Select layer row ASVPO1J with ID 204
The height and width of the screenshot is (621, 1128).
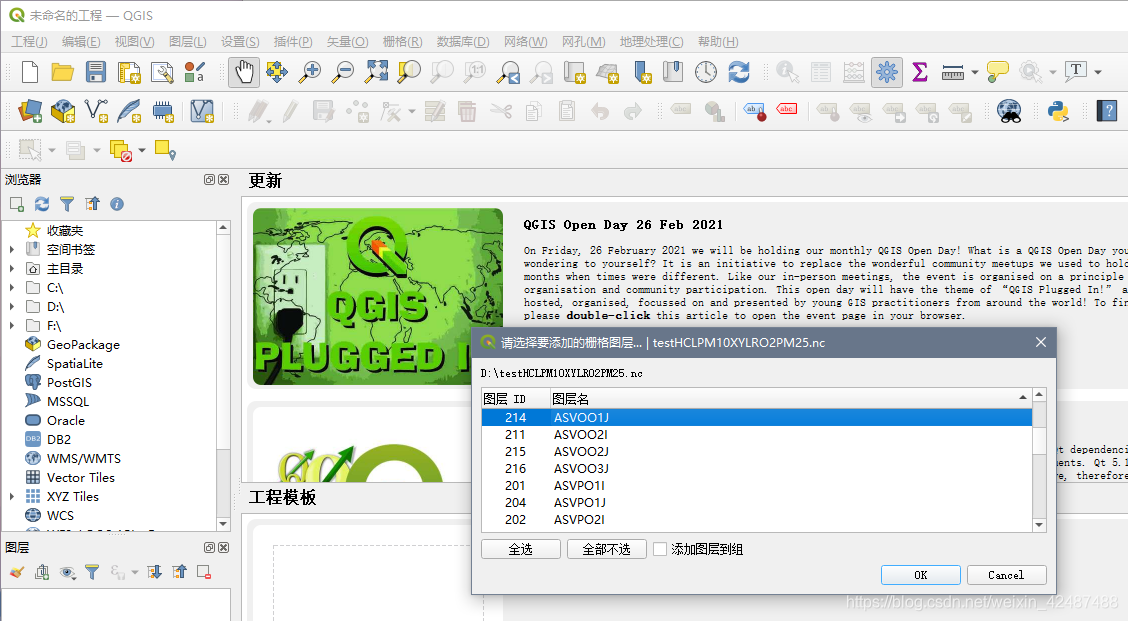coord(757,502)
